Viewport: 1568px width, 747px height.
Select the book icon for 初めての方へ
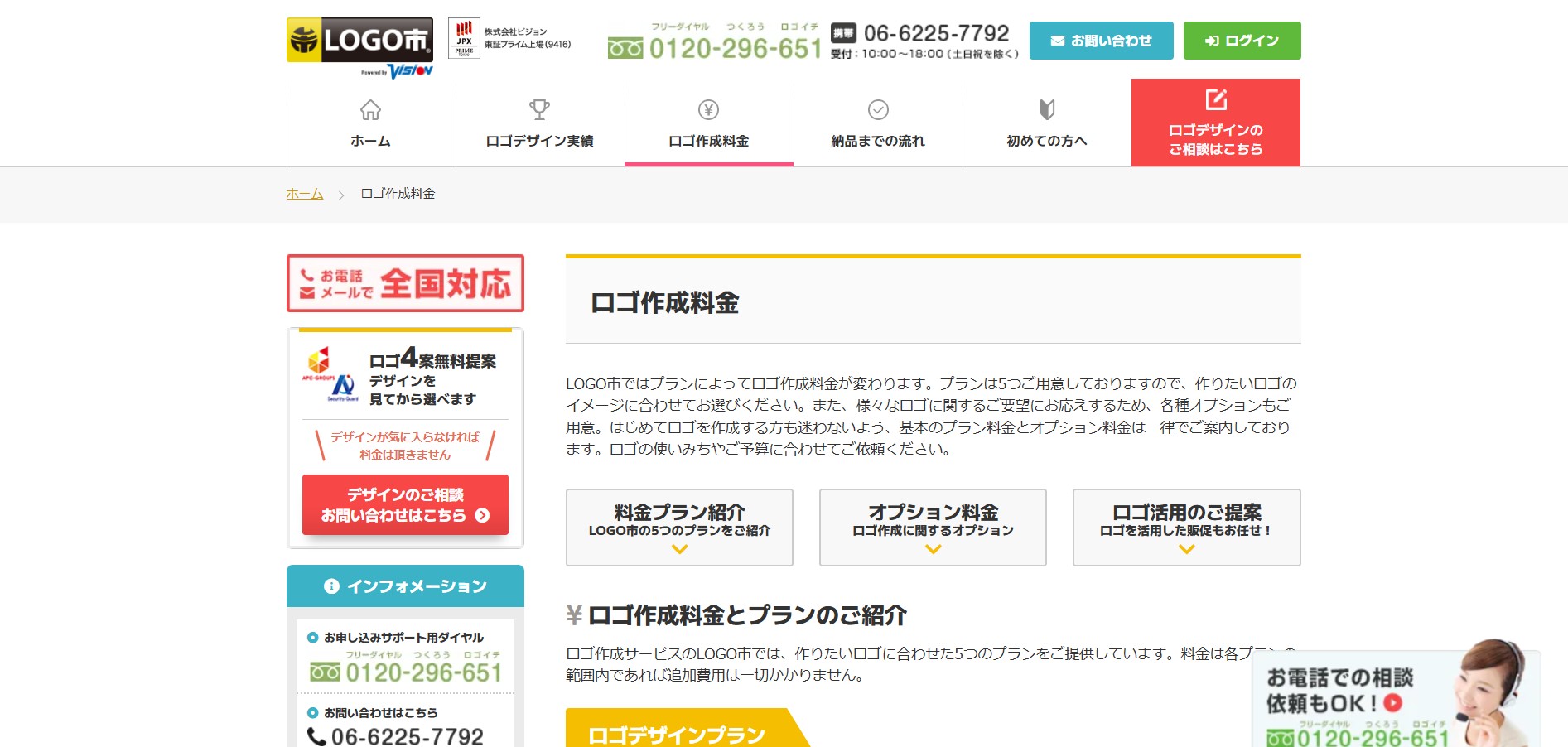click(x=1046, y=108)
